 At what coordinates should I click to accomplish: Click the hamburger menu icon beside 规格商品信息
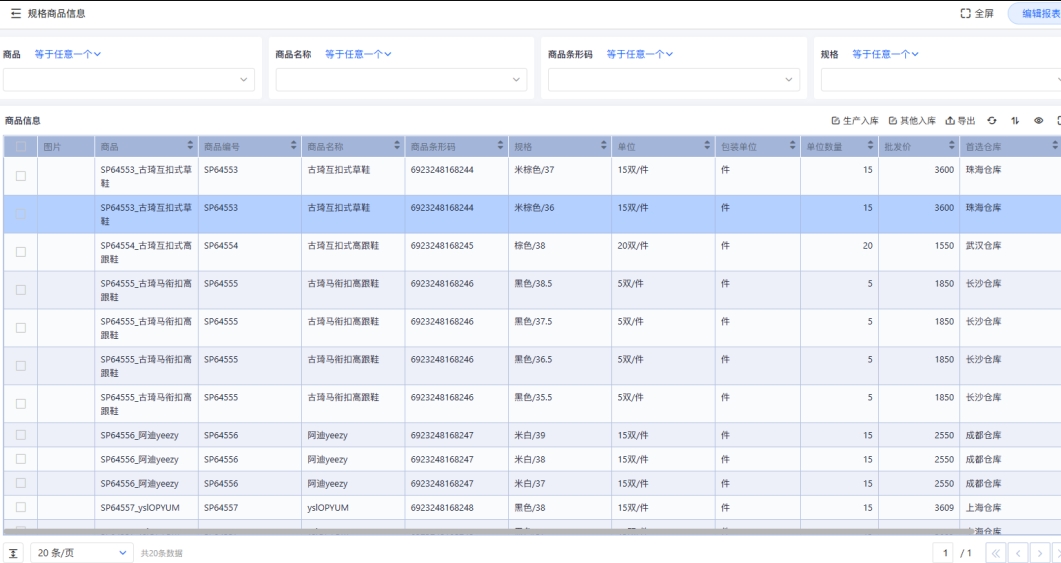coord(15,13)
